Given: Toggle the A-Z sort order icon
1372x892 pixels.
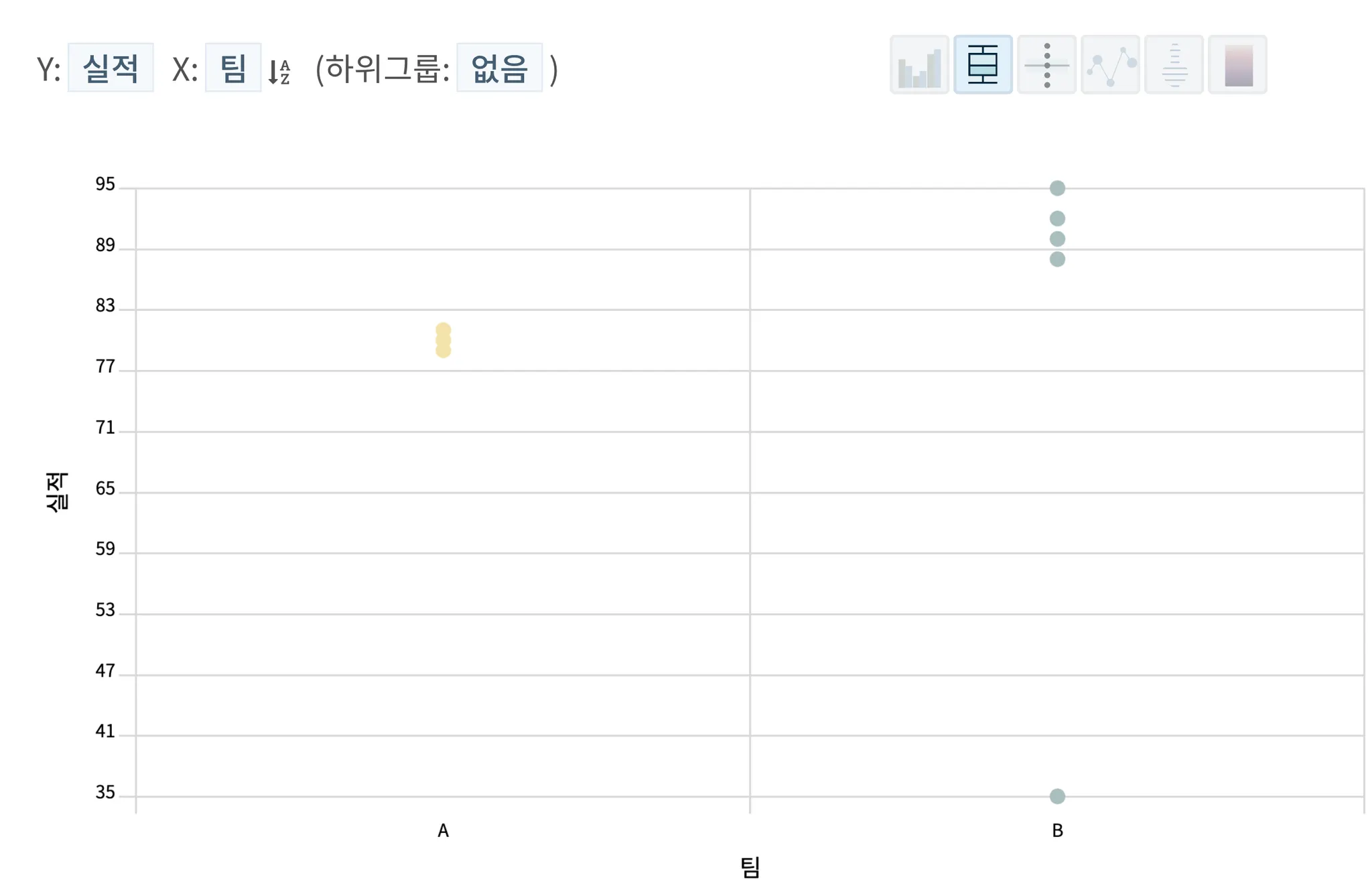Looking at the screenshot, I should [279, 72].
